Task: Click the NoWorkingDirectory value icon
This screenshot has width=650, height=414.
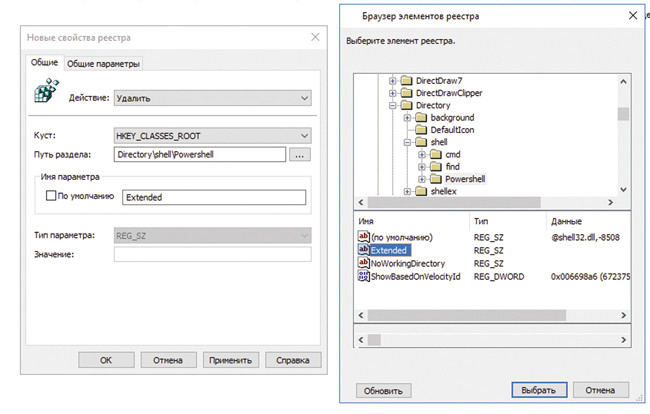Action: [x=363, y=262]
